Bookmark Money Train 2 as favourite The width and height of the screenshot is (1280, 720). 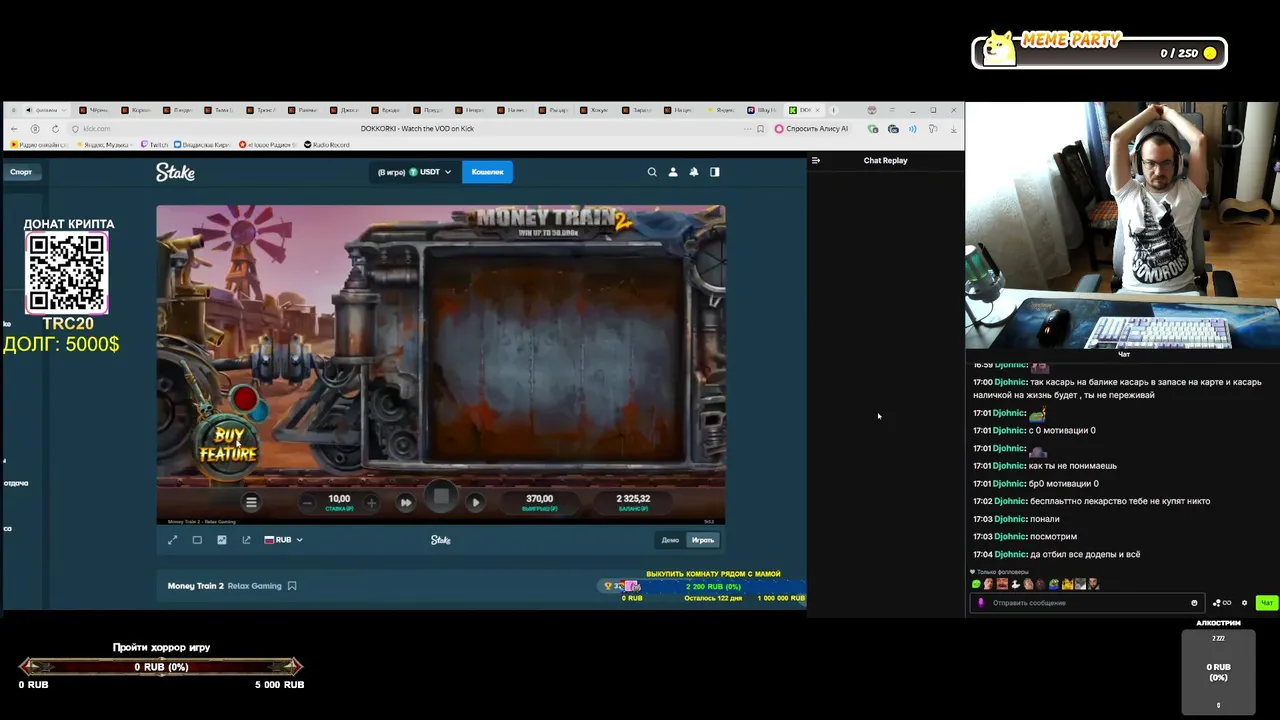pos(292,586)
